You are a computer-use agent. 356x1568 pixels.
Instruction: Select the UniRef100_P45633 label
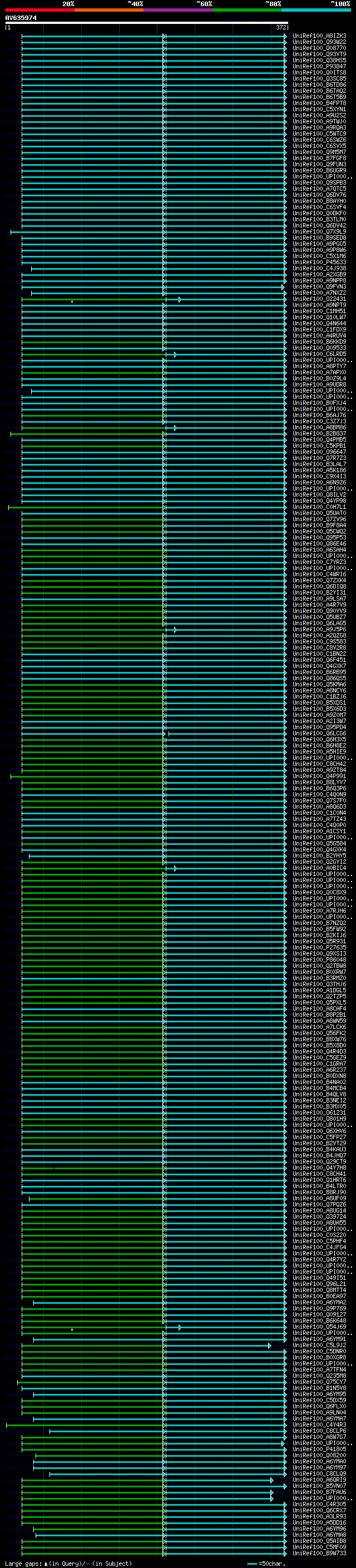tap(319, 263)
